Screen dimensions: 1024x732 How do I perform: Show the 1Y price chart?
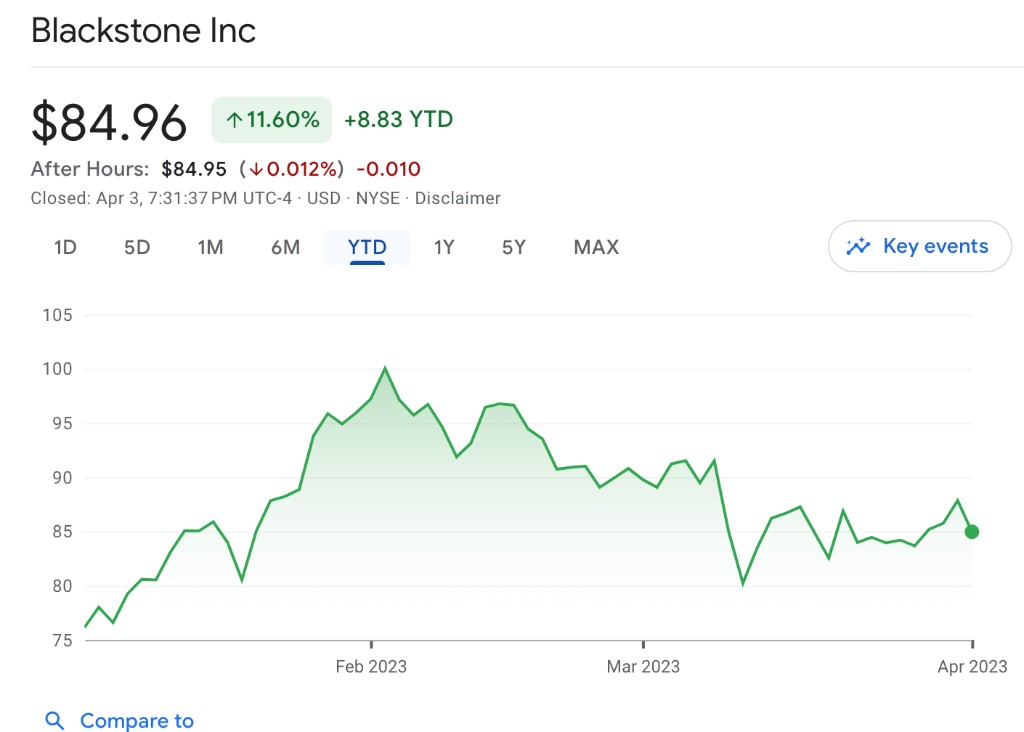pyautogui.click(x=444, y=247)
